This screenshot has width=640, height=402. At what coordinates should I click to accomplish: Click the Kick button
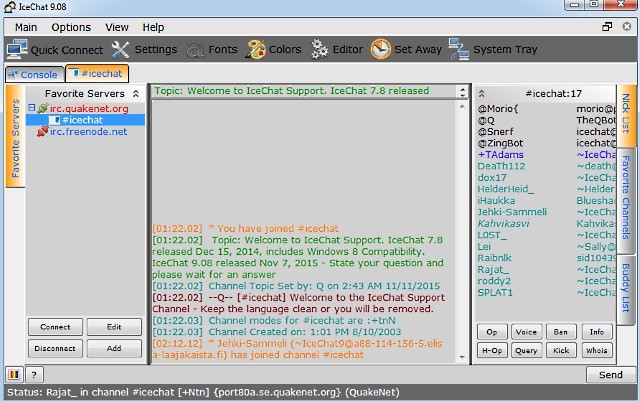561,350
